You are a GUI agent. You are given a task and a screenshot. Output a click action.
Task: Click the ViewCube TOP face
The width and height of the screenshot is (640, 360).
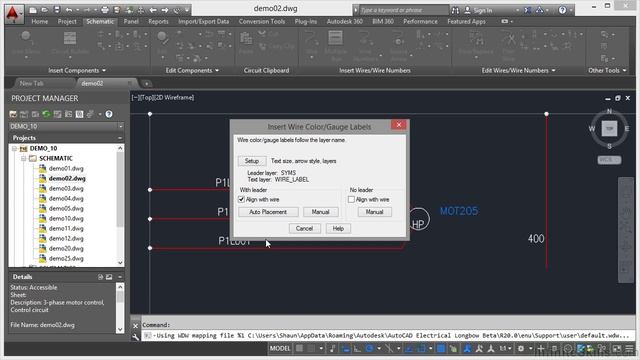click(609, 129)
